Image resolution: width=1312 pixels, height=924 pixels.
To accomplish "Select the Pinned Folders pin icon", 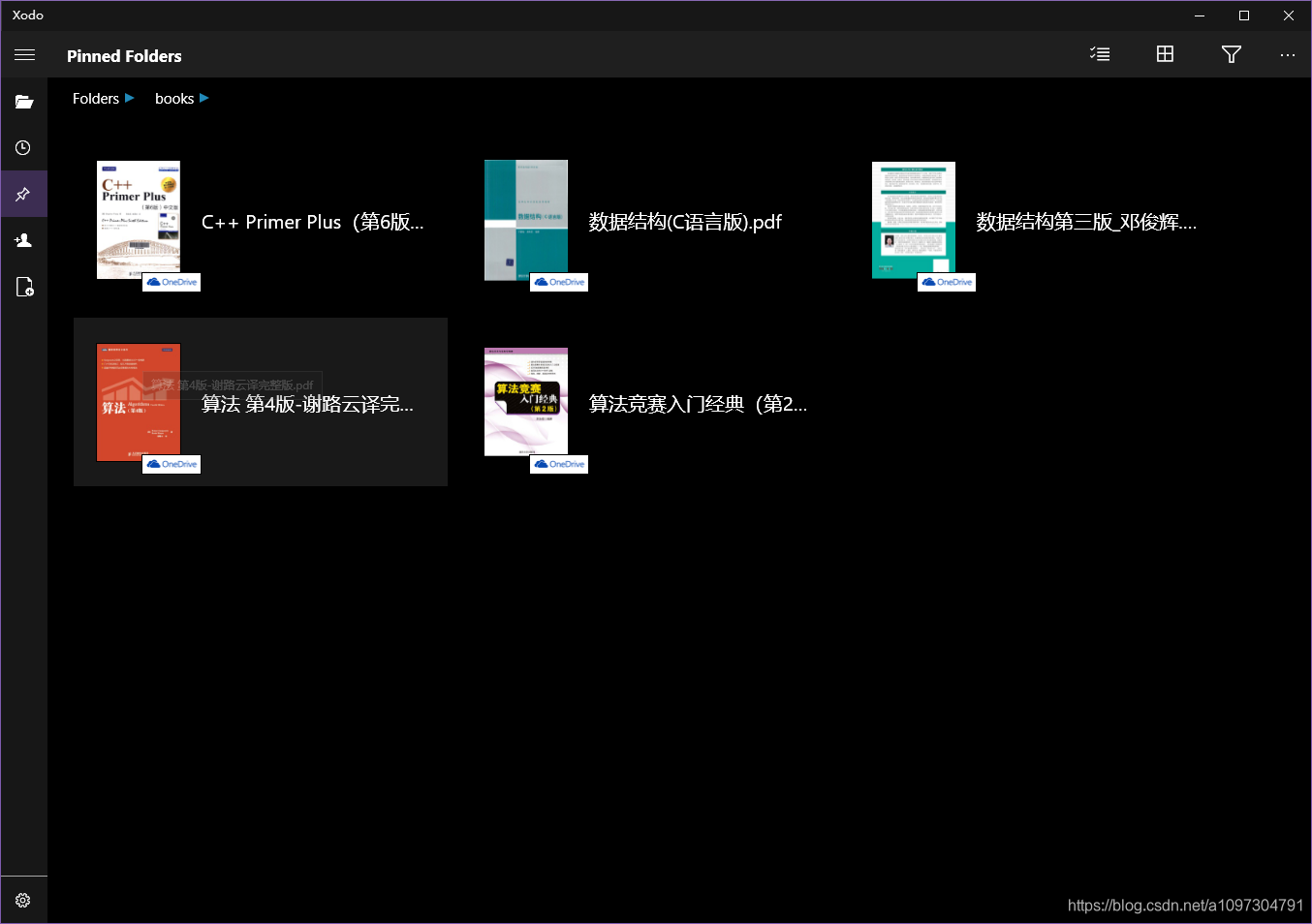I will [x=23, y=195].
